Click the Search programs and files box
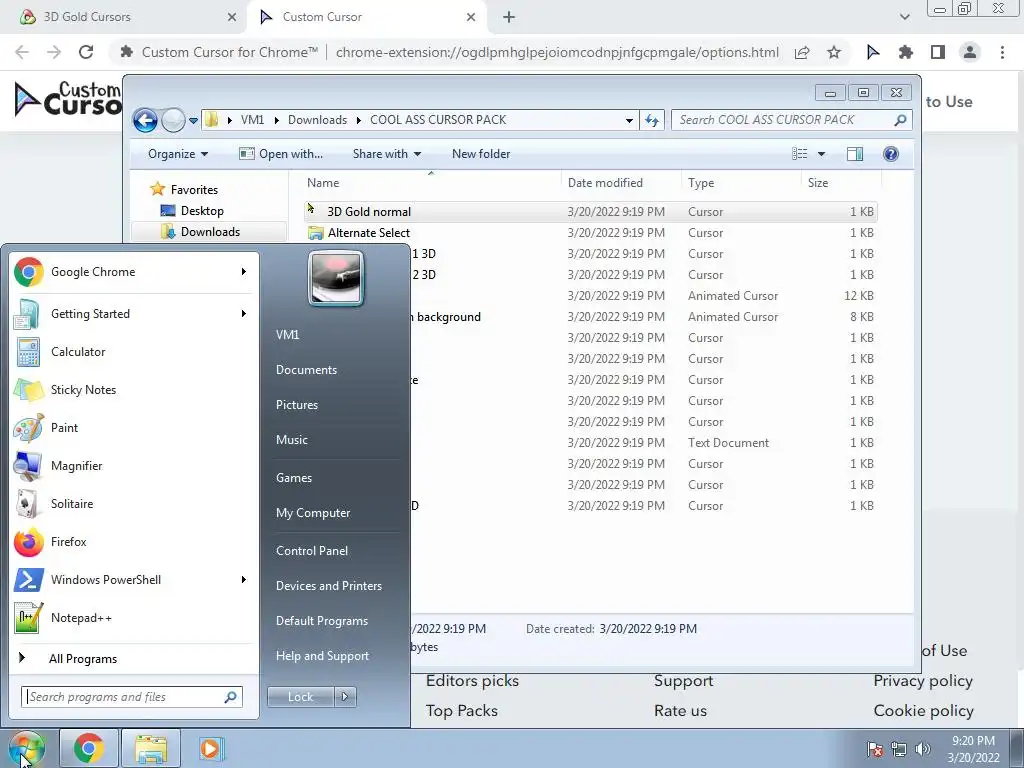 (x=131, y=697)
